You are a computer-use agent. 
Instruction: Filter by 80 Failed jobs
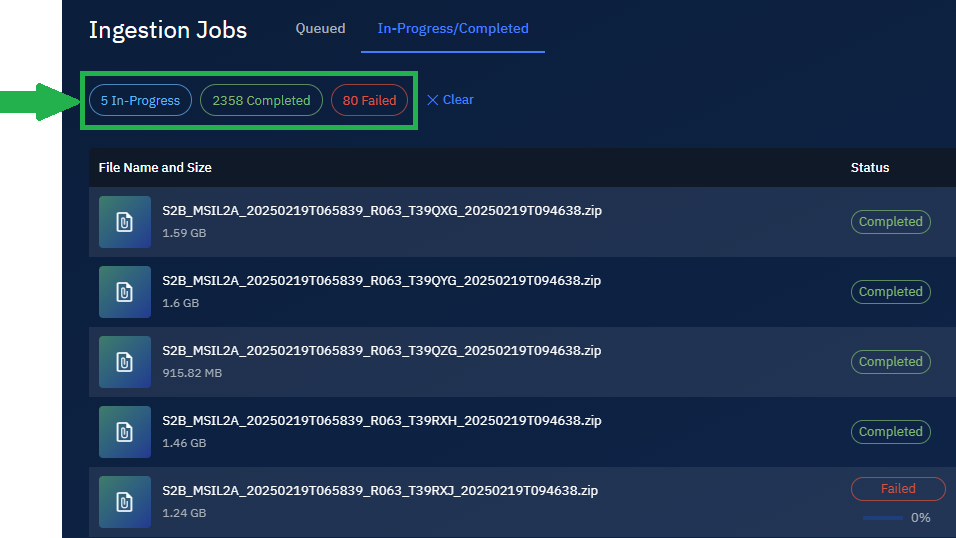point(369,100)
